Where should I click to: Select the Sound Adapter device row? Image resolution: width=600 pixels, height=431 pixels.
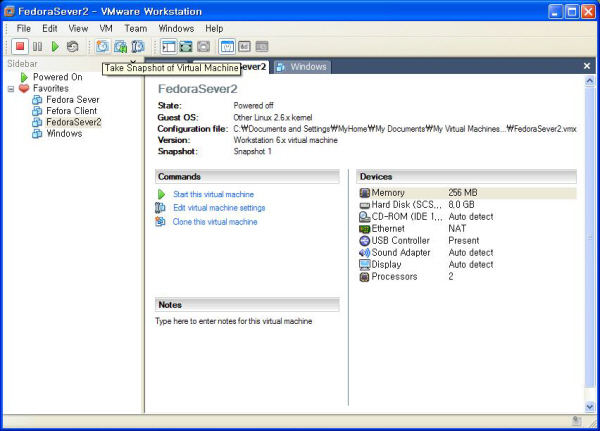point(468,253)
